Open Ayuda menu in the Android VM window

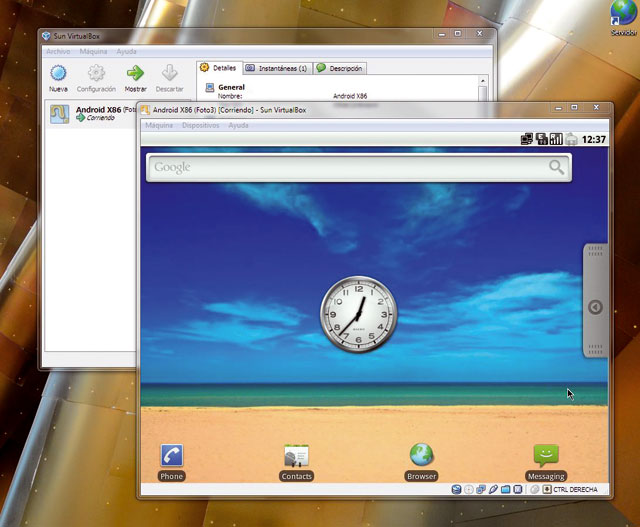(238, 125)
